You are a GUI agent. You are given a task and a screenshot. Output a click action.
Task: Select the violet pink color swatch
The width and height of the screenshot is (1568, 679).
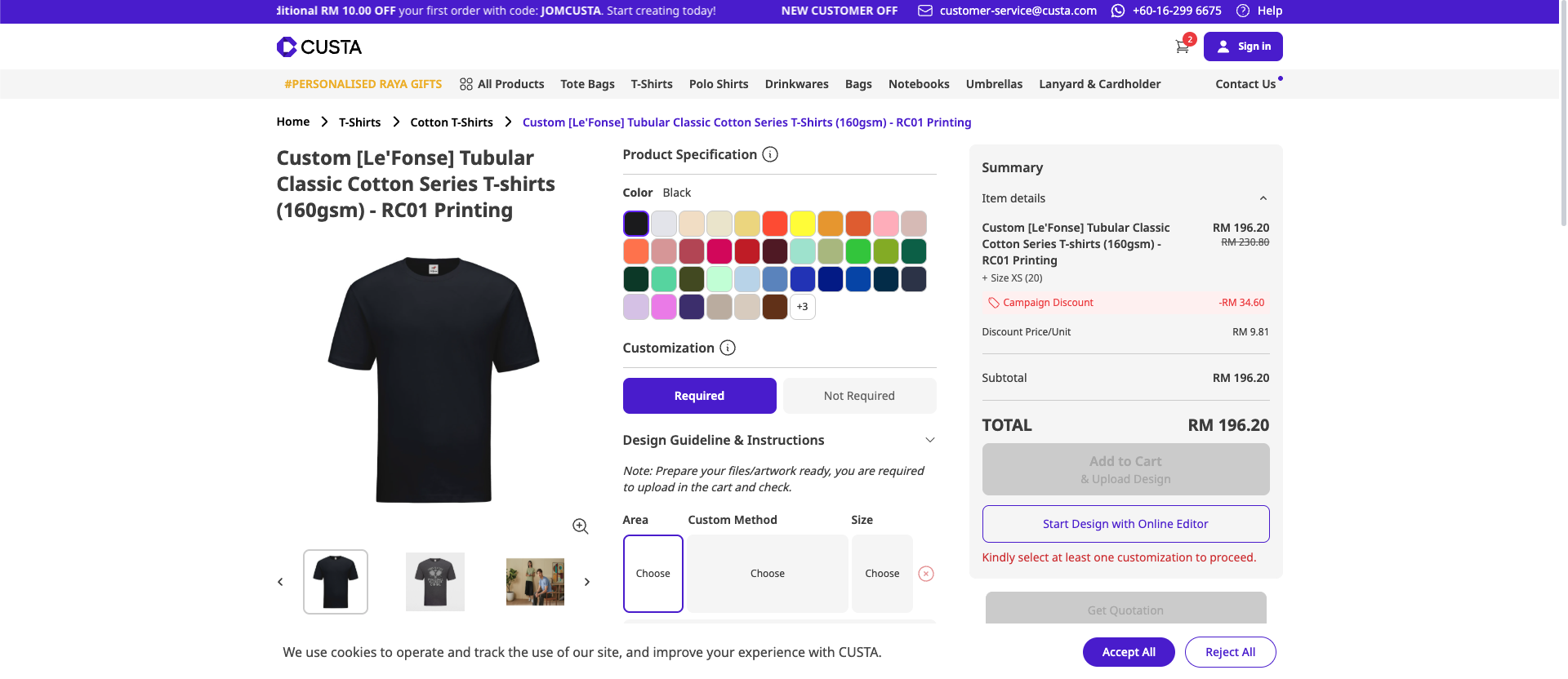click(x=664, y=307)
